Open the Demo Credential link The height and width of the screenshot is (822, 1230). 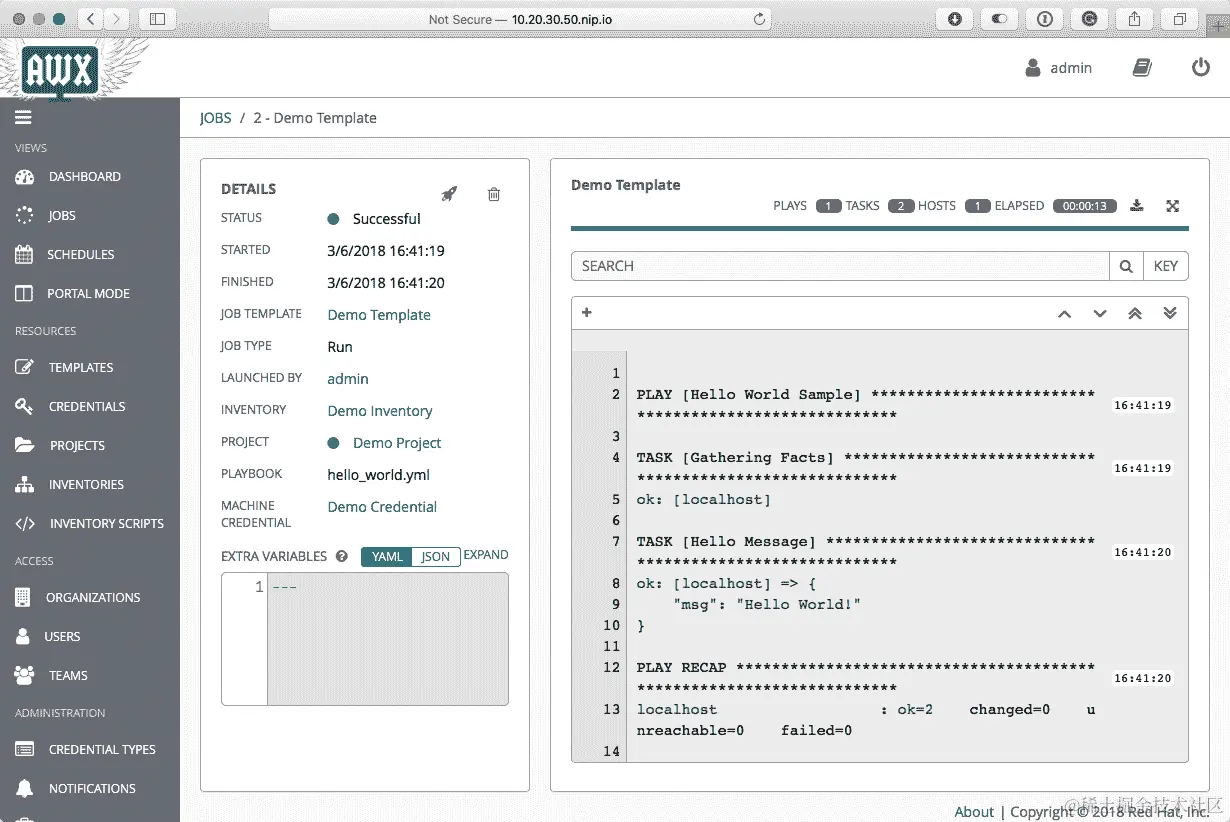coord(382,507)
